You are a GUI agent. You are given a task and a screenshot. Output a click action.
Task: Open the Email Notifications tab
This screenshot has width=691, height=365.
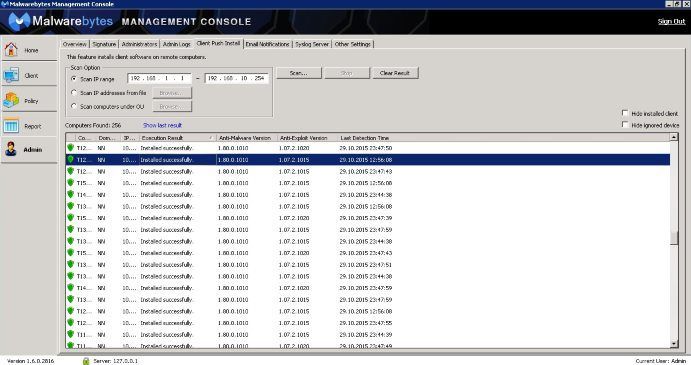point(267,44)
